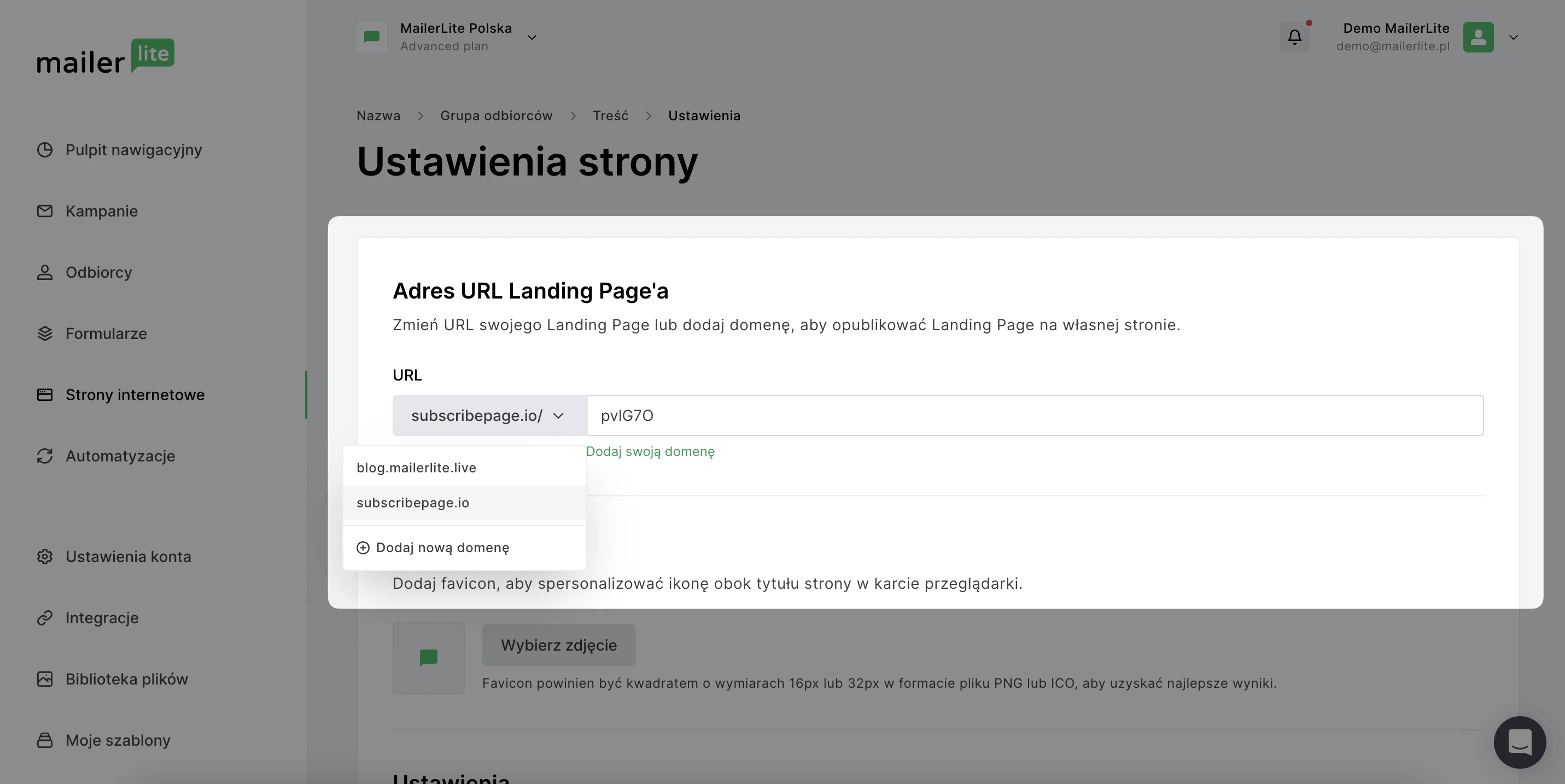This screenshot has width=1565, height=784.
Task: Click the Kampanie envelope icon
Action: click(44, 212)
